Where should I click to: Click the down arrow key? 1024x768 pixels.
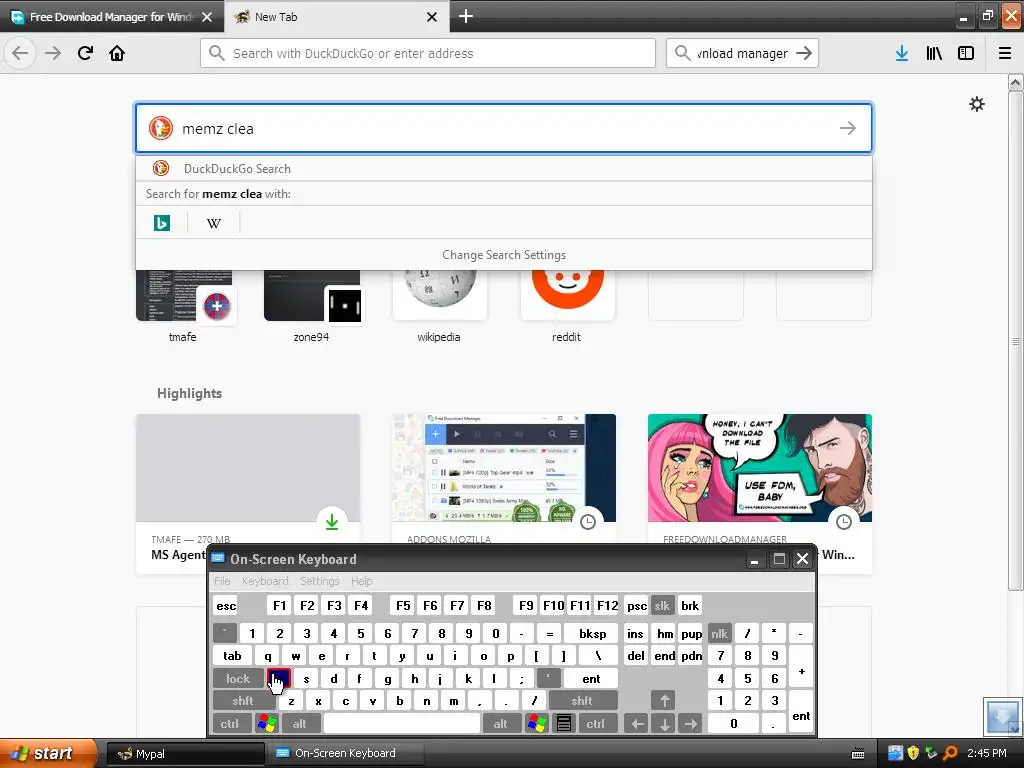tap(664, 724)
